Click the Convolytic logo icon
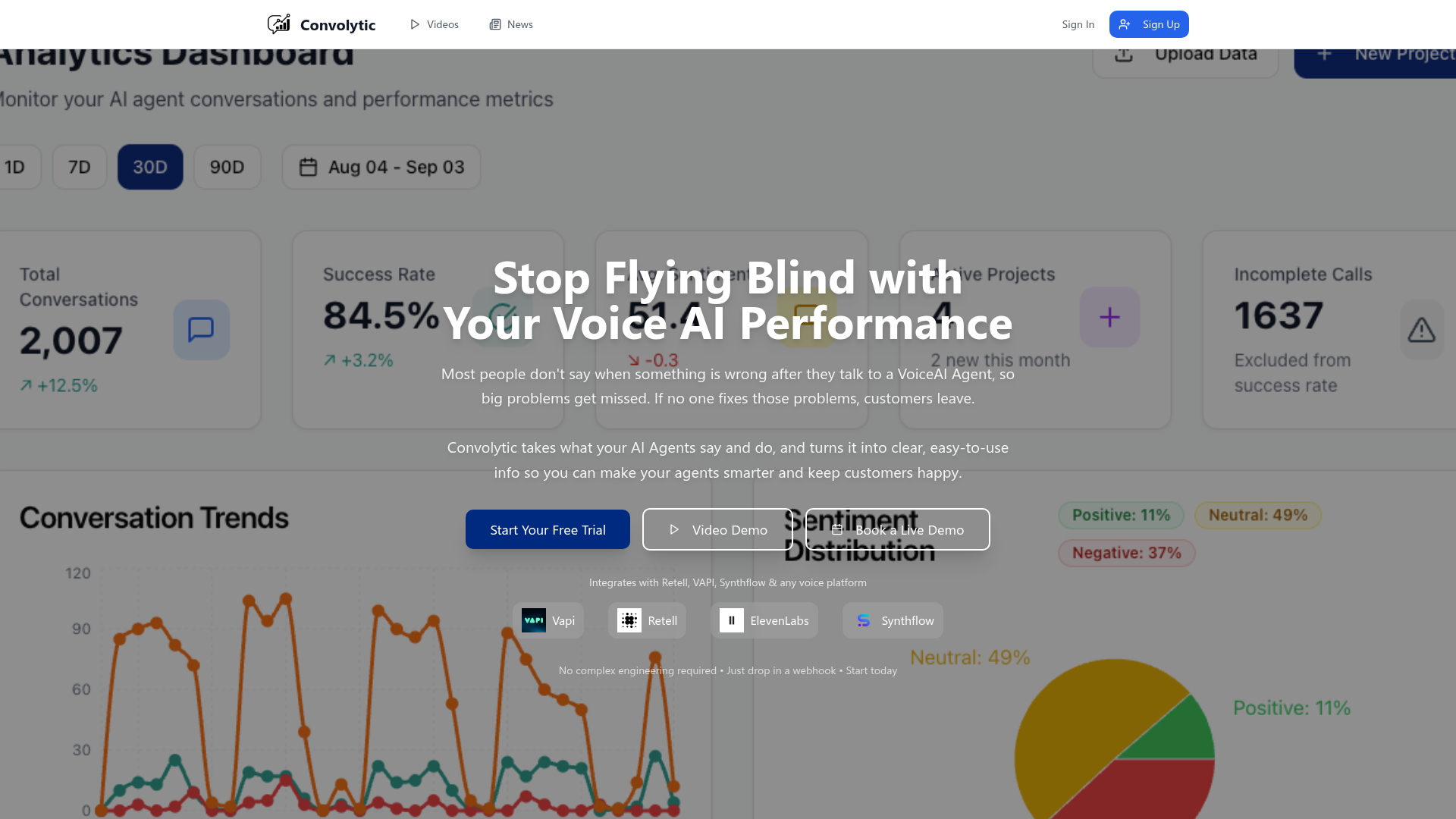This screenshot has width=1456, height=819. pyautogui.click(x=278, y=24)
